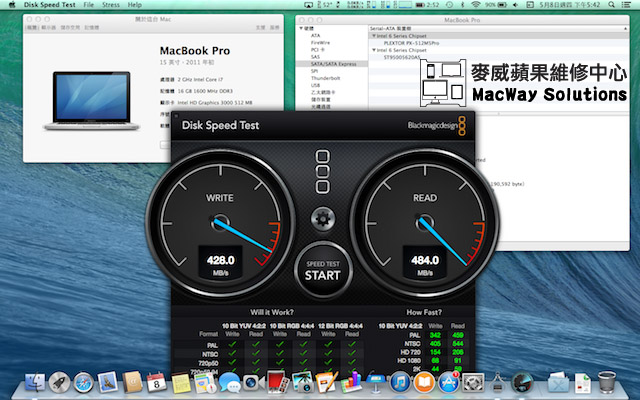Click the Blackmagicdesign logo

click(436, 125)
